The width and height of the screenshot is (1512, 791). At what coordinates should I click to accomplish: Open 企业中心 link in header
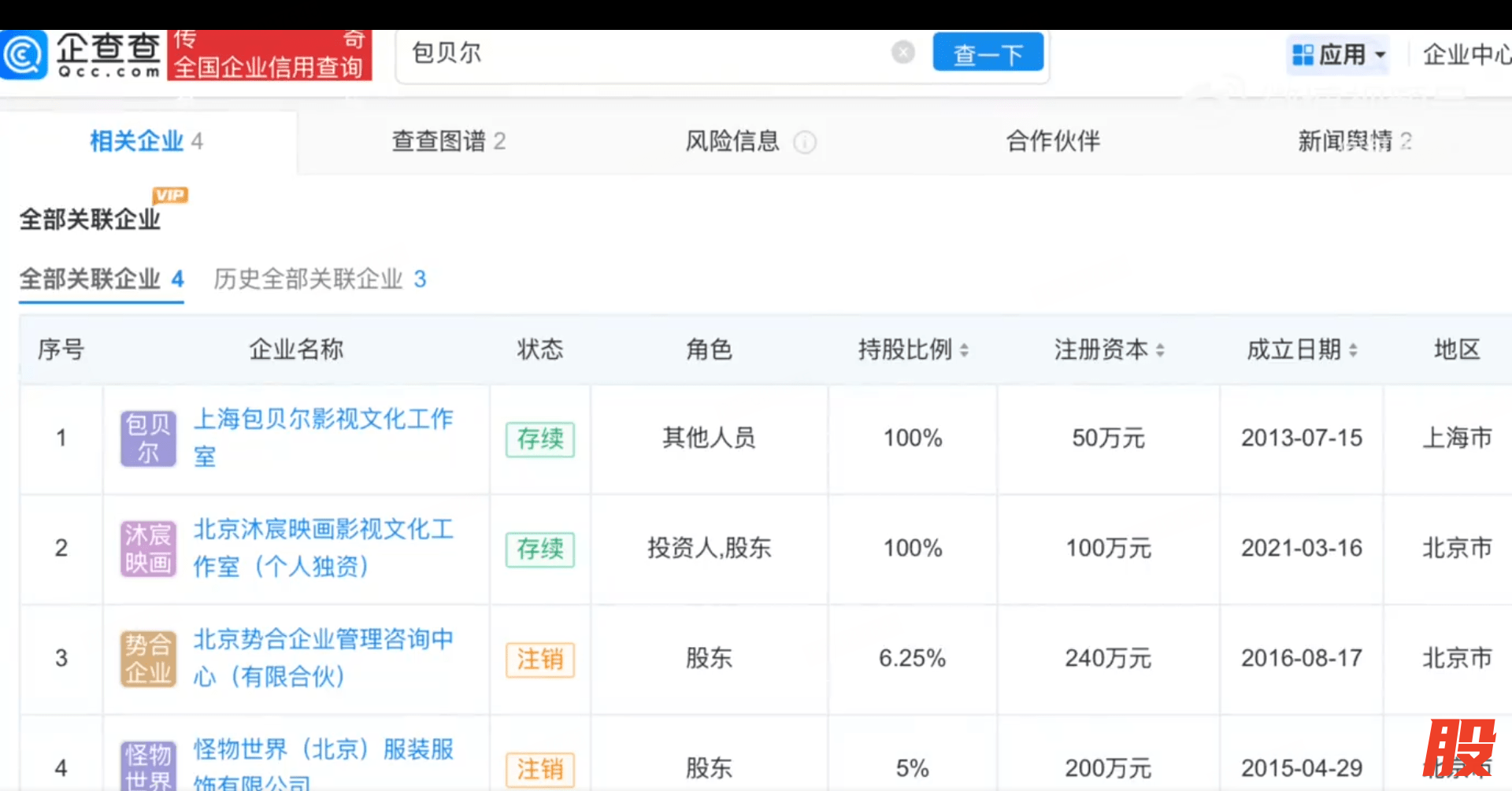coord(1467,55)
